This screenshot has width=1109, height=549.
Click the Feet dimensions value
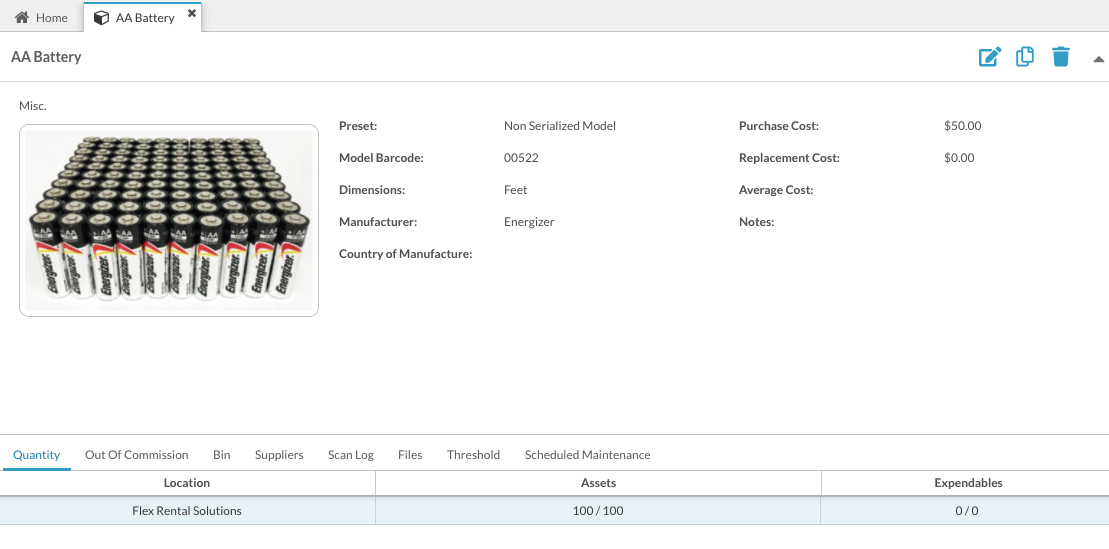(516, 190)
